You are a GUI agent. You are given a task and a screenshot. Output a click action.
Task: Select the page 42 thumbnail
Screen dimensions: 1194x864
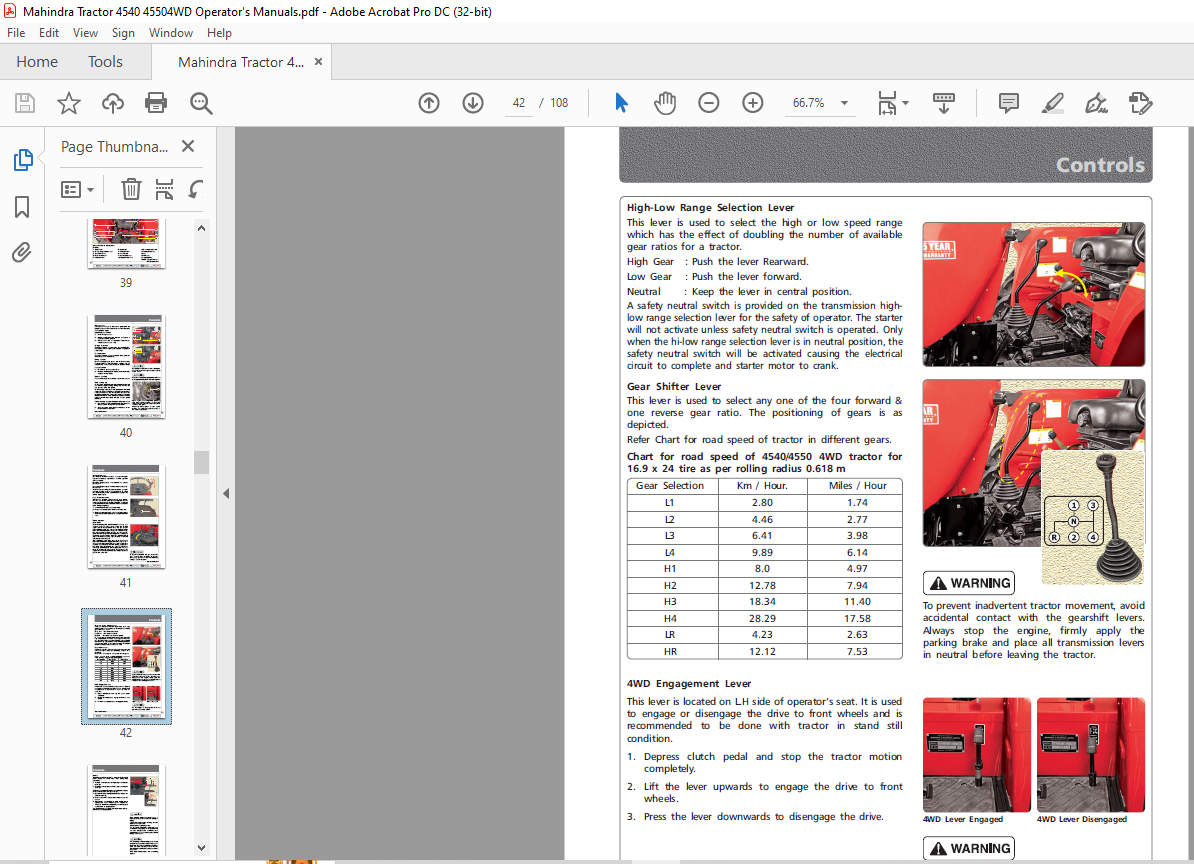click(126, 666)
